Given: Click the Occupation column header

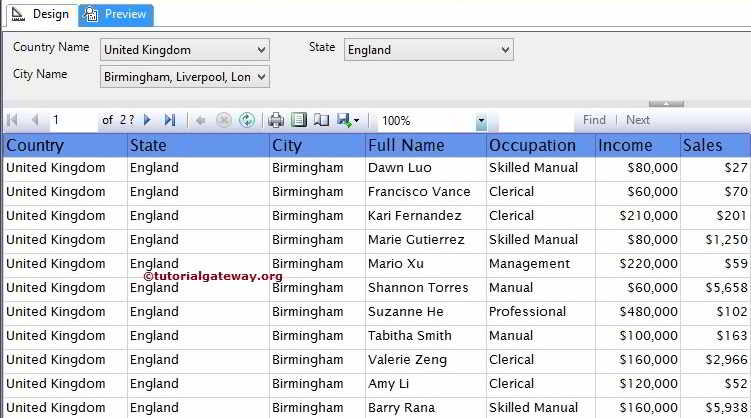Looking at the screenshot, I should 541,146.
